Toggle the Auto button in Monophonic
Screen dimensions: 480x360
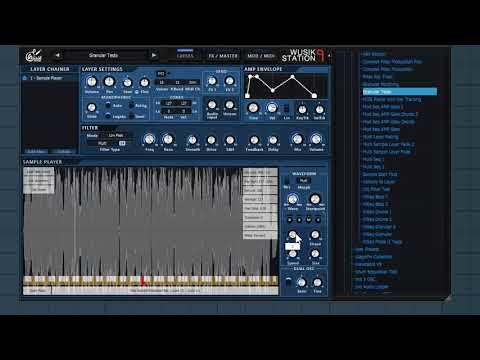point(108,105)
